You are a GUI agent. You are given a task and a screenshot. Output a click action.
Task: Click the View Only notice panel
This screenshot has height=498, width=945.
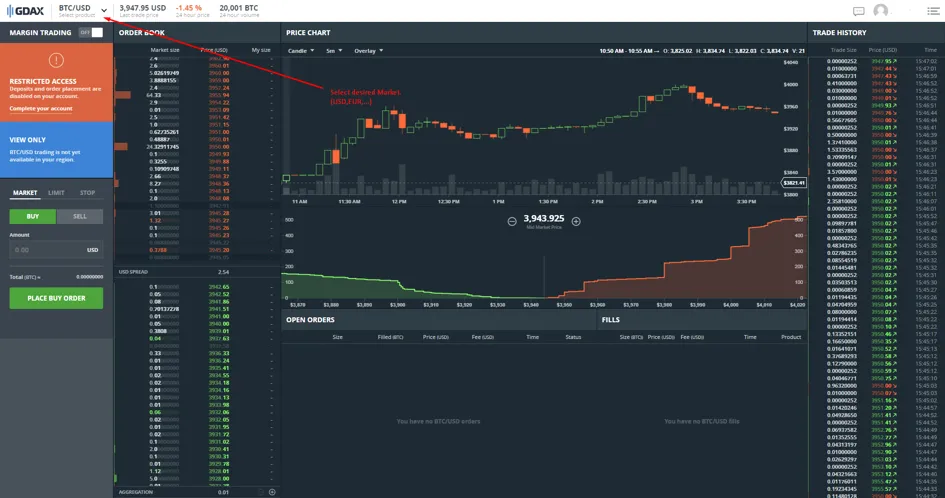56,150
